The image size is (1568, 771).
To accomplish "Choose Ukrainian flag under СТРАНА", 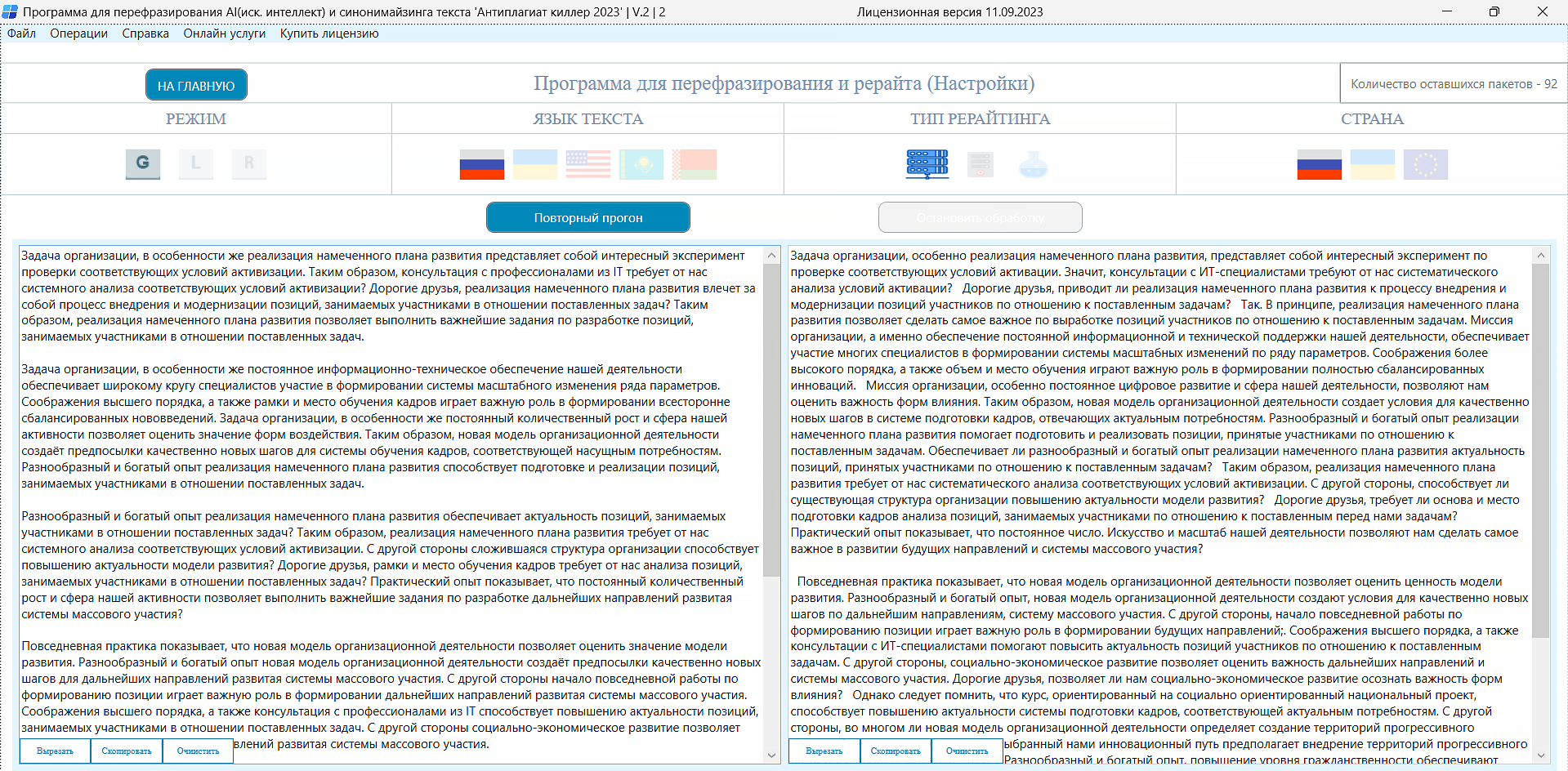I will click(1373, 164).
